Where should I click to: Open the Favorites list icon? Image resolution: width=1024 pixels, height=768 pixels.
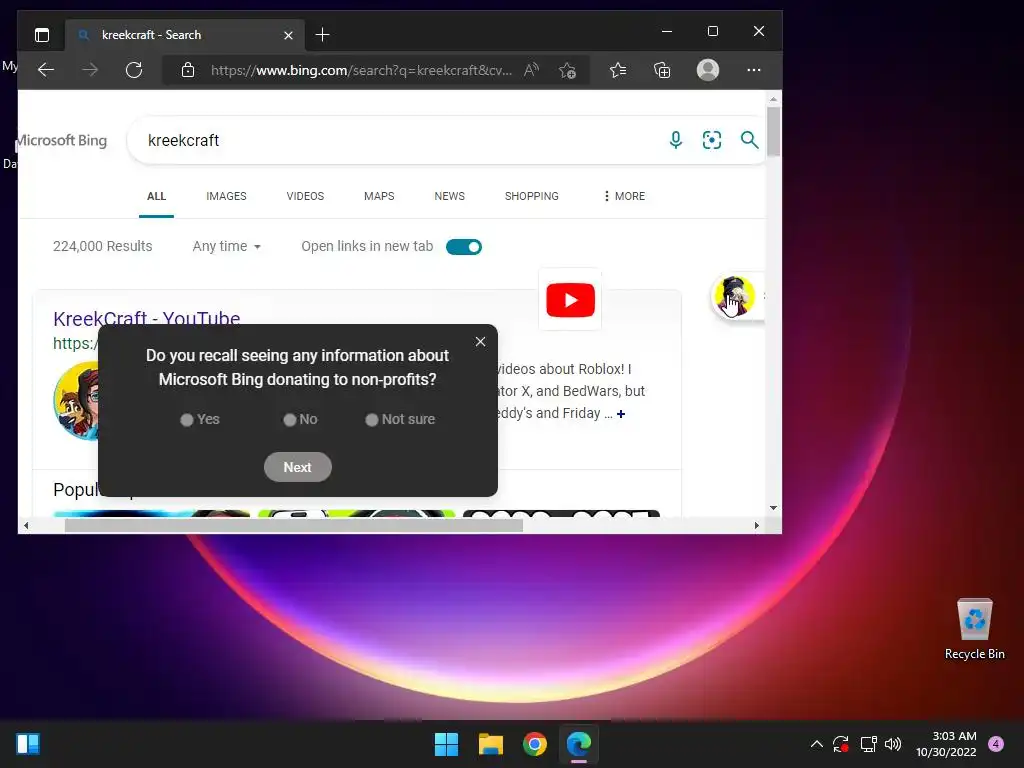coord(618,70)
